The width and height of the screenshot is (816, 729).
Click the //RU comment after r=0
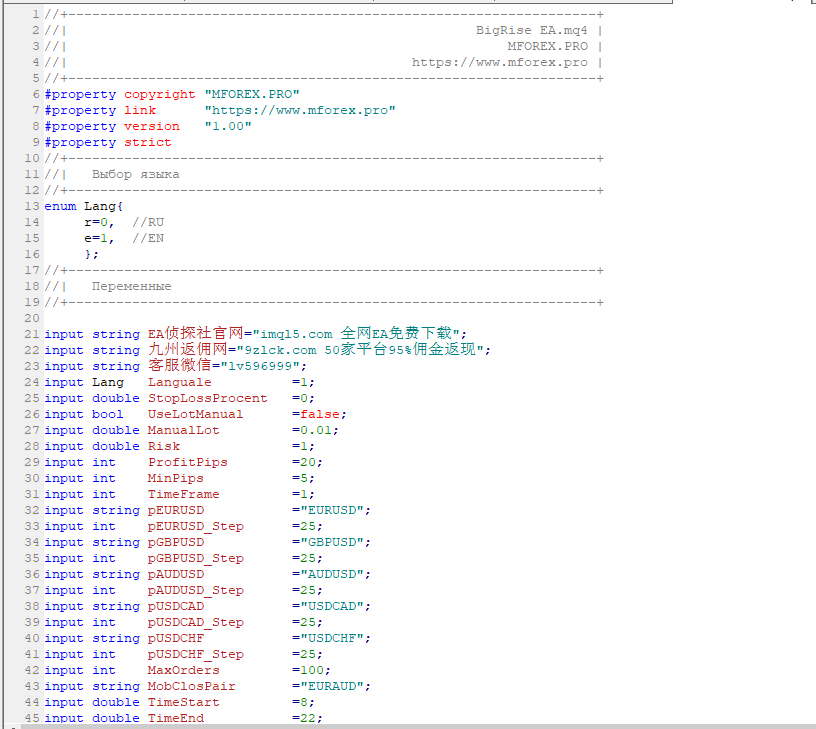pos(148,222)
